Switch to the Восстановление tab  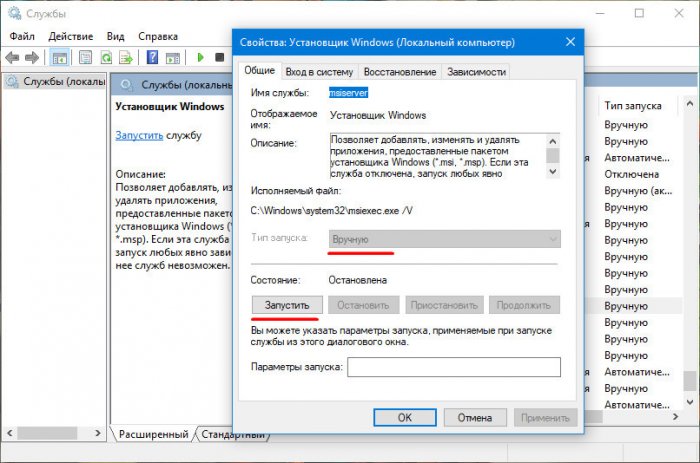[x=400, y=72]
